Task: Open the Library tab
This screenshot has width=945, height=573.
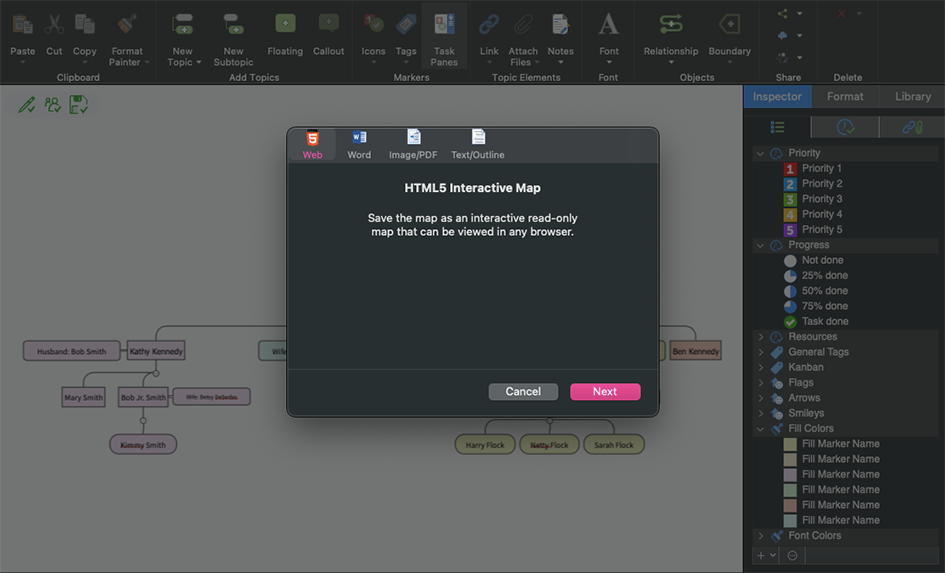Action: pos(912,96)
